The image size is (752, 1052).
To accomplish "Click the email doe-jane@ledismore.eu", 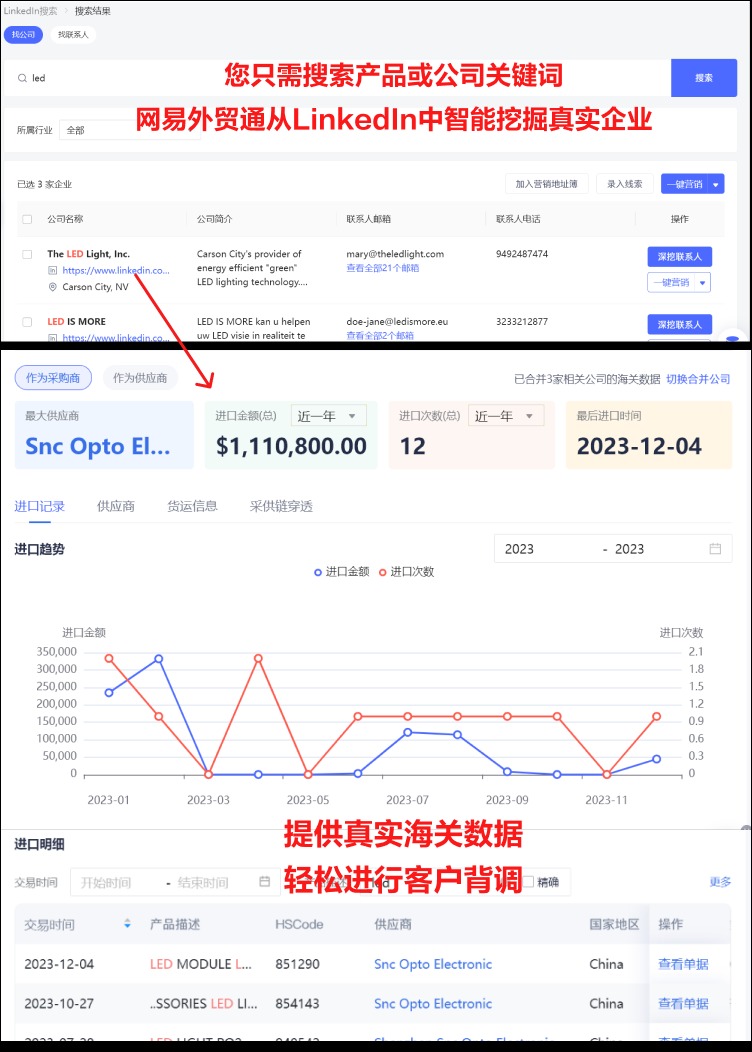I will tap(397, 322).
